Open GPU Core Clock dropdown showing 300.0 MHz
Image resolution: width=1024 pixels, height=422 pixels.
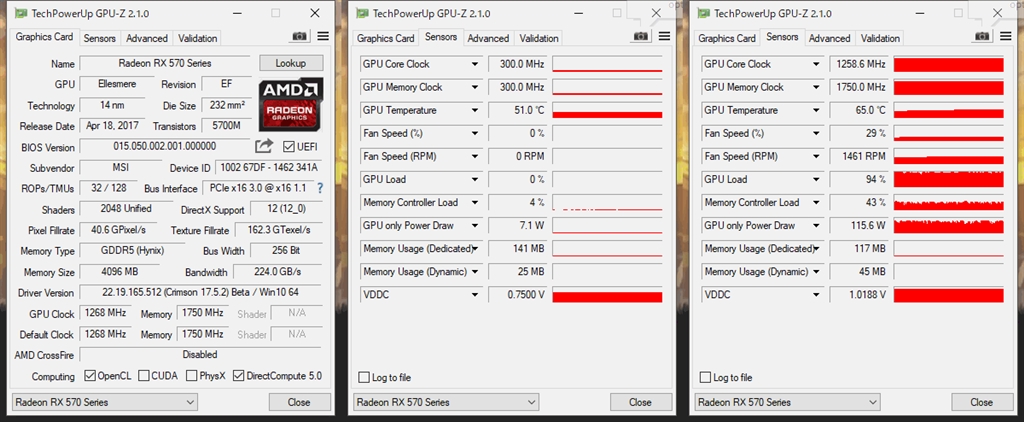(475, 64)
